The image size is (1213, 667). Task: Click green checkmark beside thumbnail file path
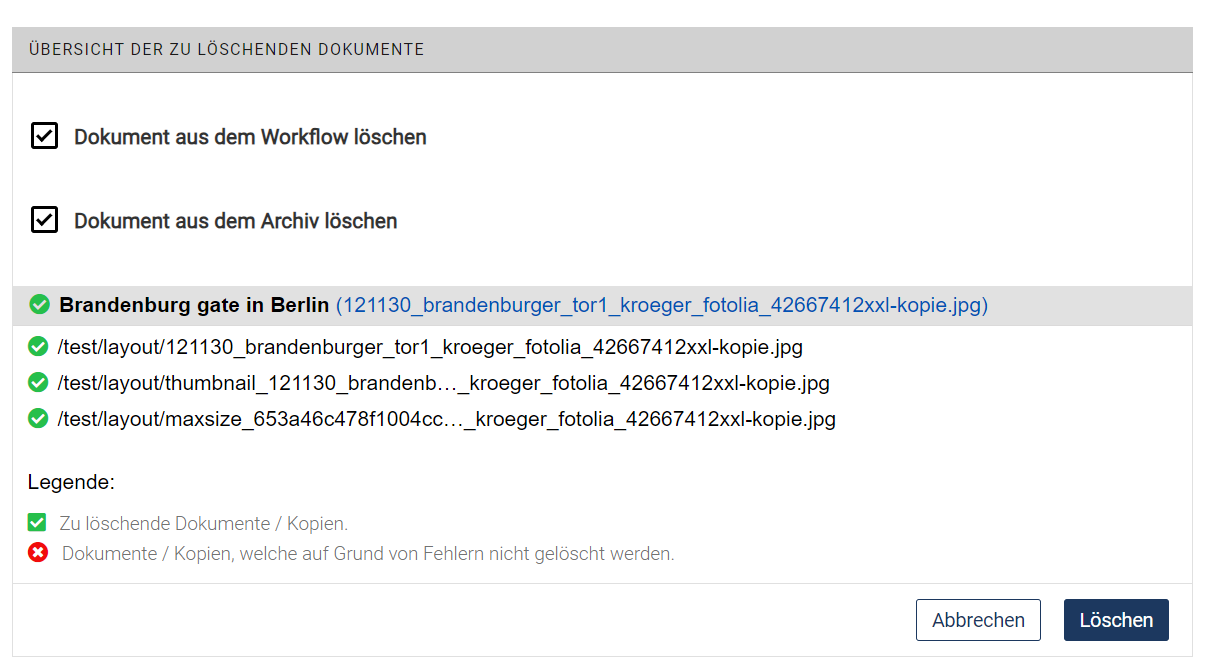(39, 383)
